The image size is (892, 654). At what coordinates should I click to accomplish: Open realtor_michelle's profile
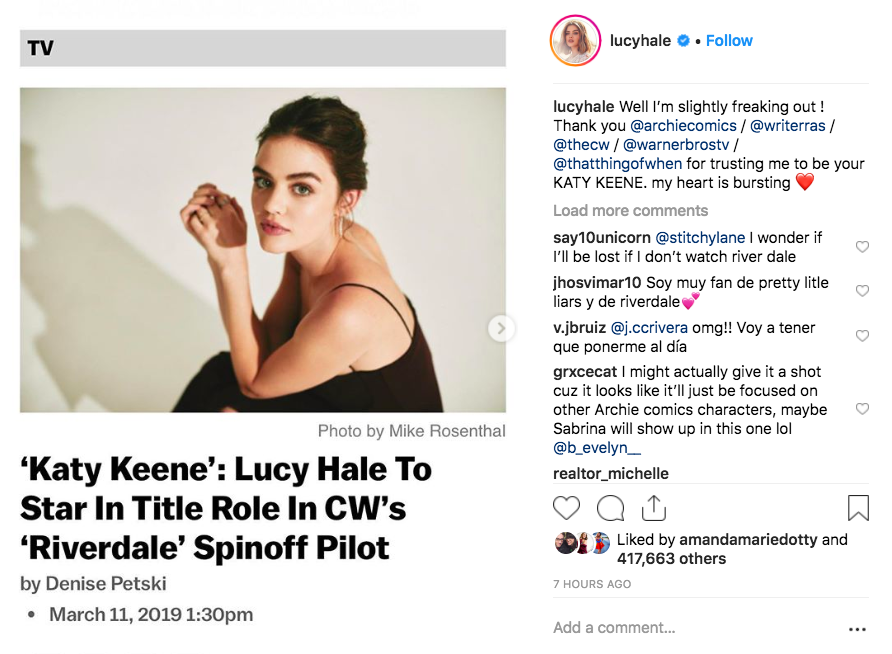pos(611,473)
